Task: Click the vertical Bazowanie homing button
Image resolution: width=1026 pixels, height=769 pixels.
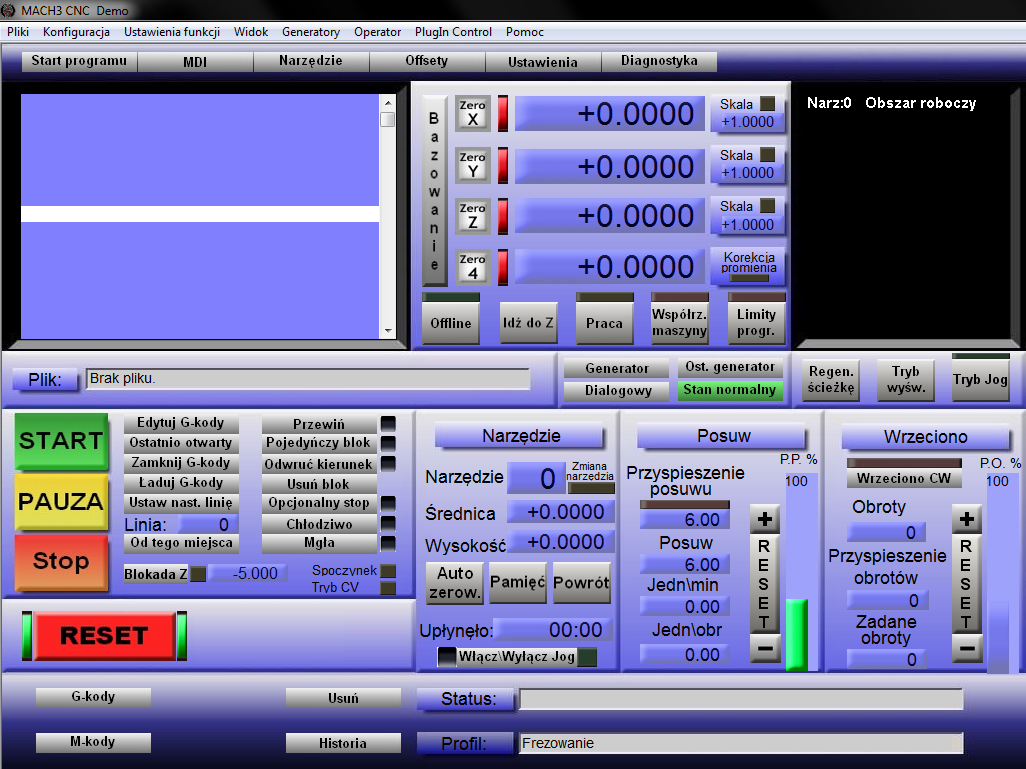Action: click(x=434, y=191)
